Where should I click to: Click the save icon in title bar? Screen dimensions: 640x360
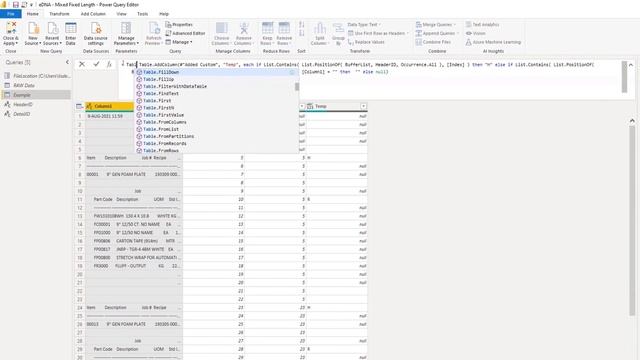16,4
